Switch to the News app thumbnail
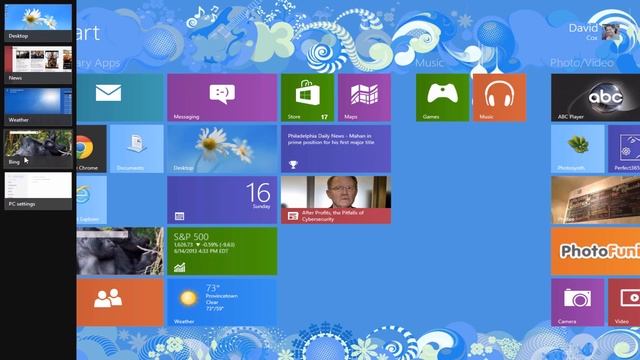Image resolution: width=640 pixels, height=360 pixels. point(38,64)
